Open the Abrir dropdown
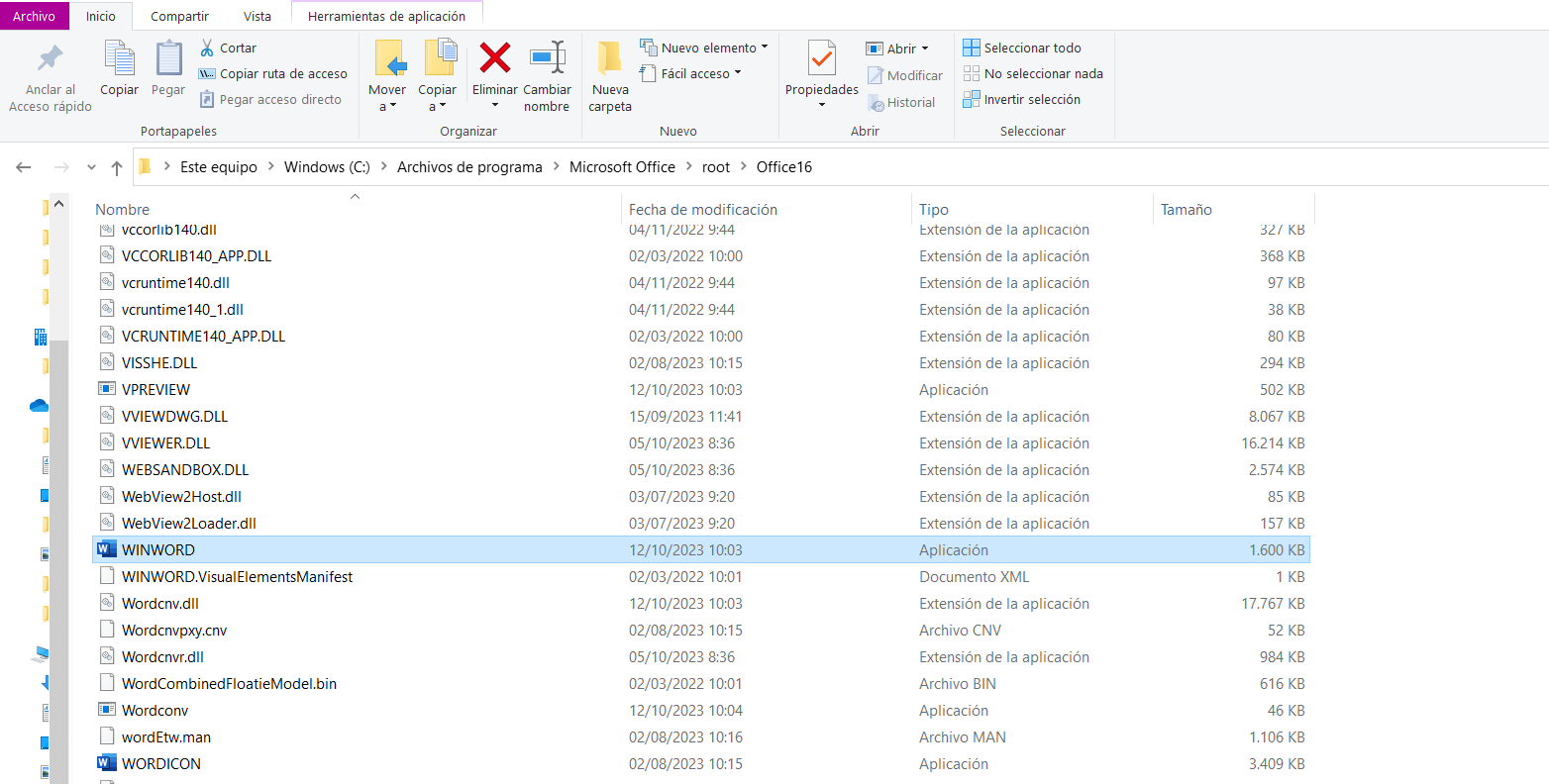Screen dimensions: 1549x784 (x=897, y=49)
